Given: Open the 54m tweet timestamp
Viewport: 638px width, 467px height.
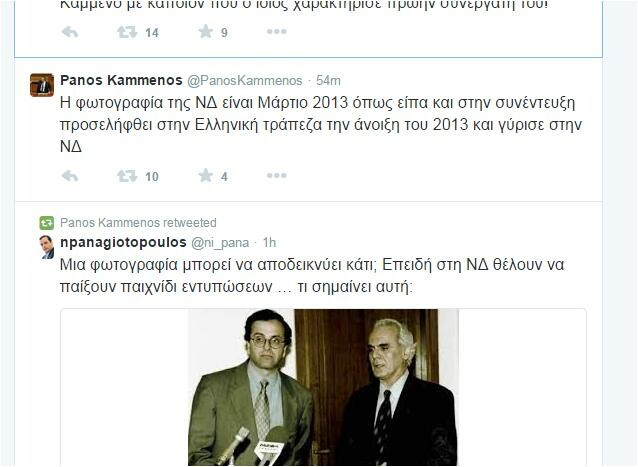Looking at the screenshot, I should tap(328, 81).
